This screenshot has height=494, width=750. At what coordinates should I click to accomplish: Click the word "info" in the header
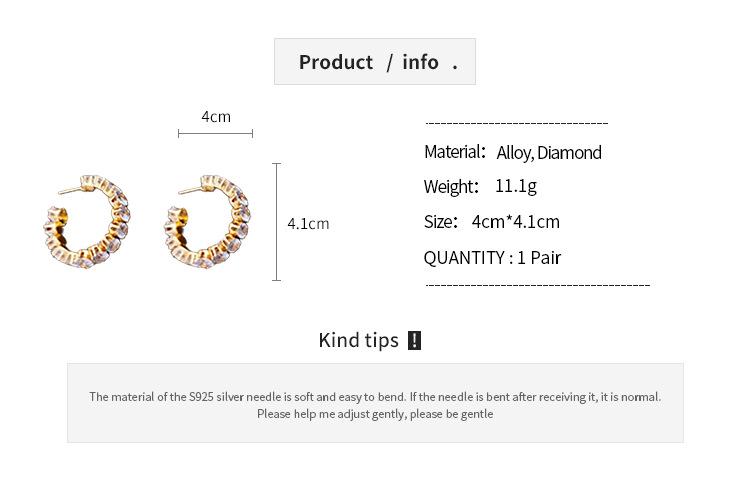420,62
